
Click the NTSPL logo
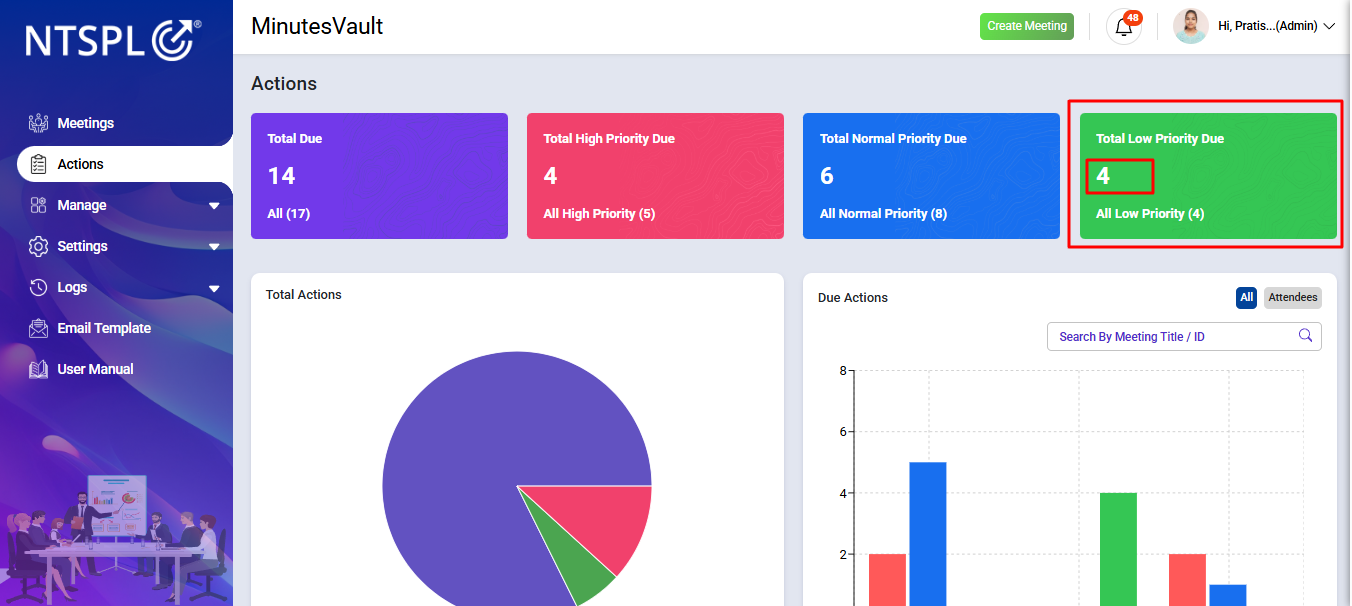pyautogui.click(x=114, y=40)
